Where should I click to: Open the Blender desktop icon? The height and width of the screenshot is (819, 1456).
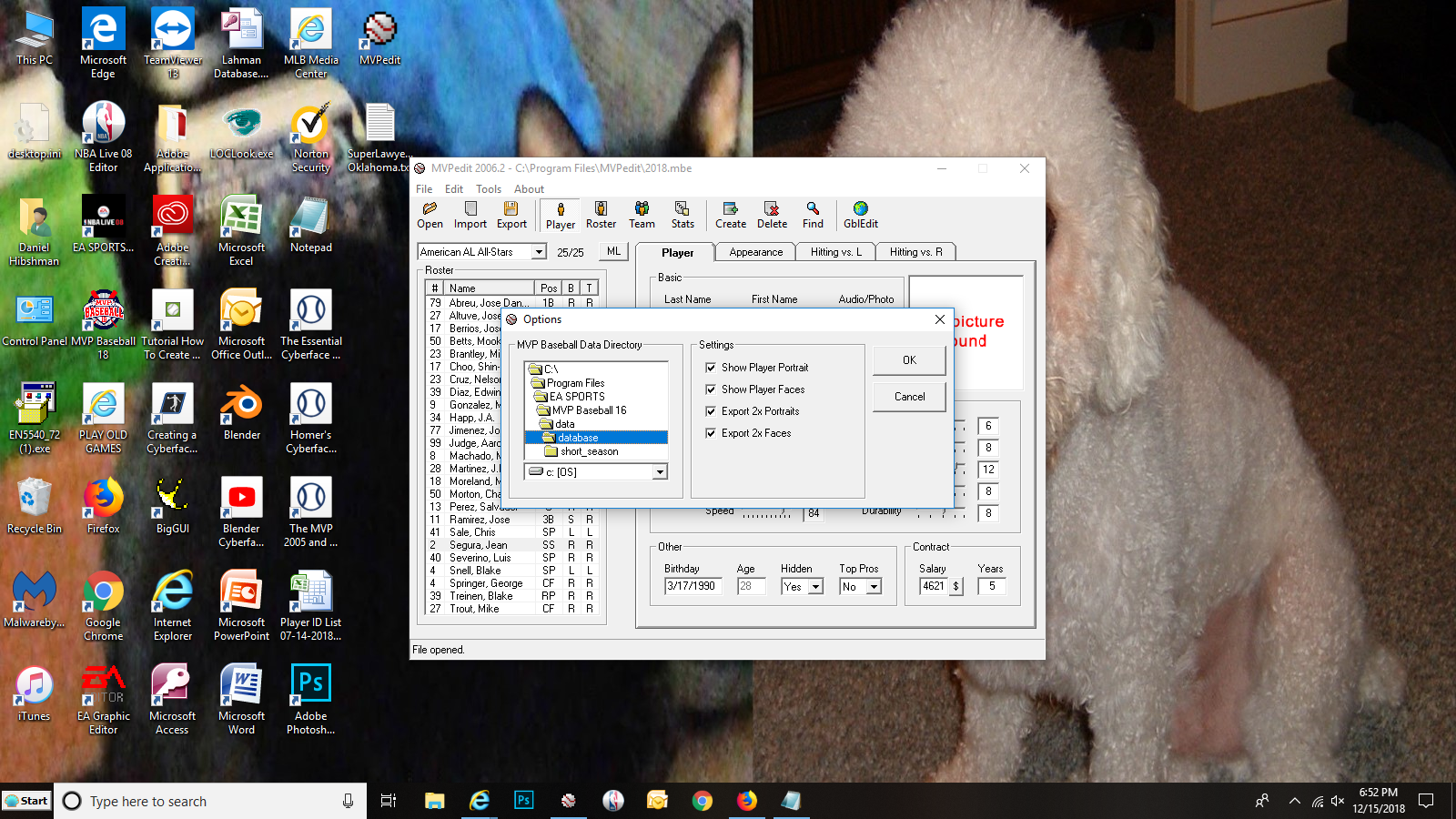(242, 412)
